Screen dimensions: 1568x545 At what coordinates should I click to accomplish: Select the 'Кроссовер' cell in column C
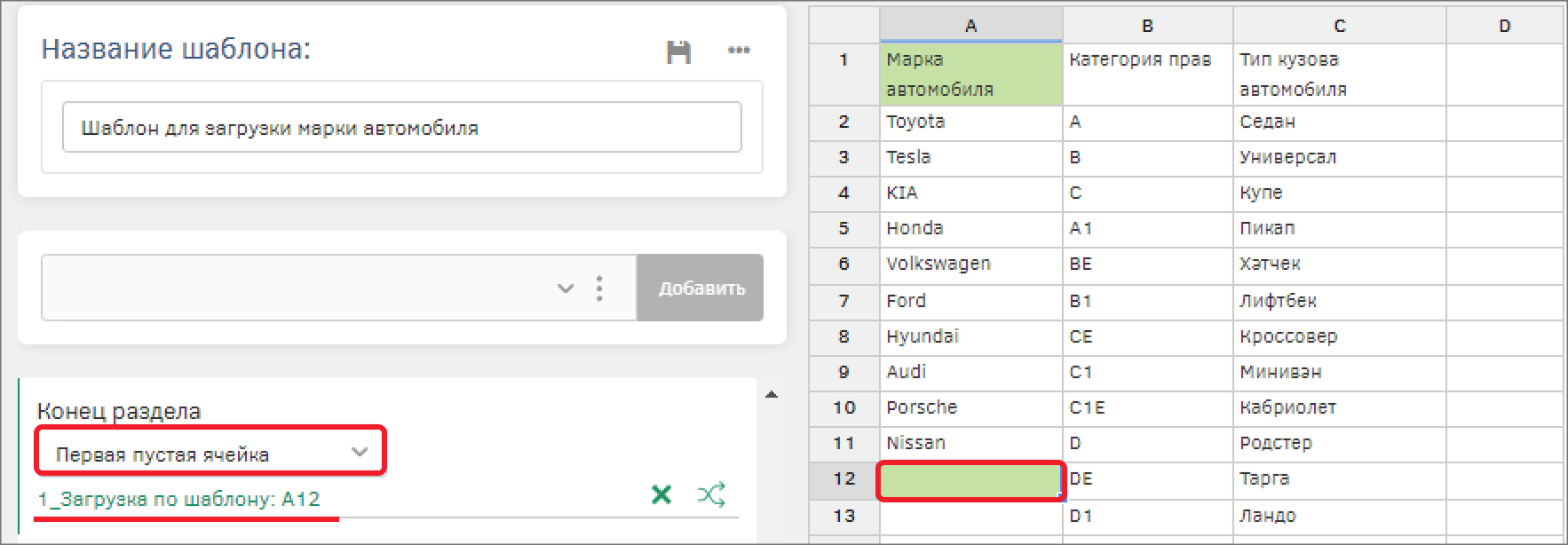coord(1339,336)
